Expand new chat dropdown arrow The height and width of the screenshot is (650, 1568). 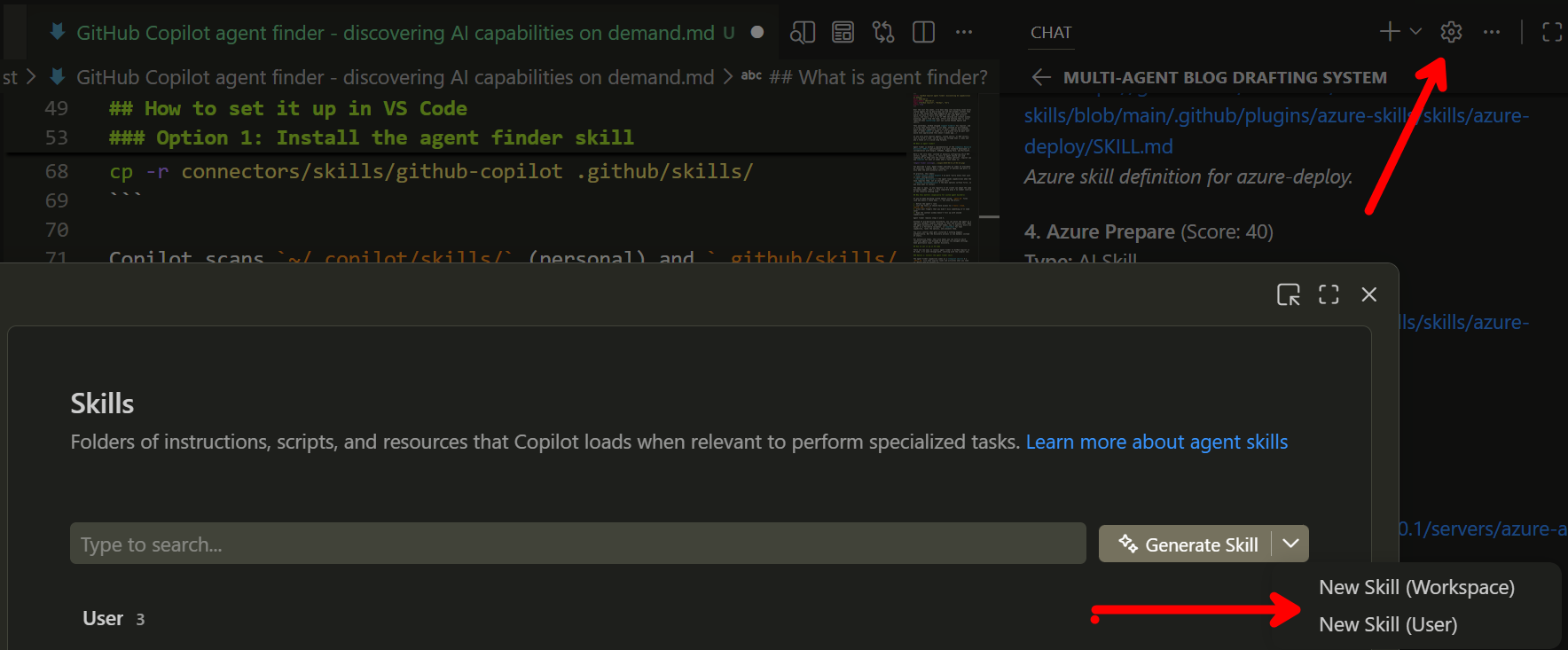[x=1415, y=32]
